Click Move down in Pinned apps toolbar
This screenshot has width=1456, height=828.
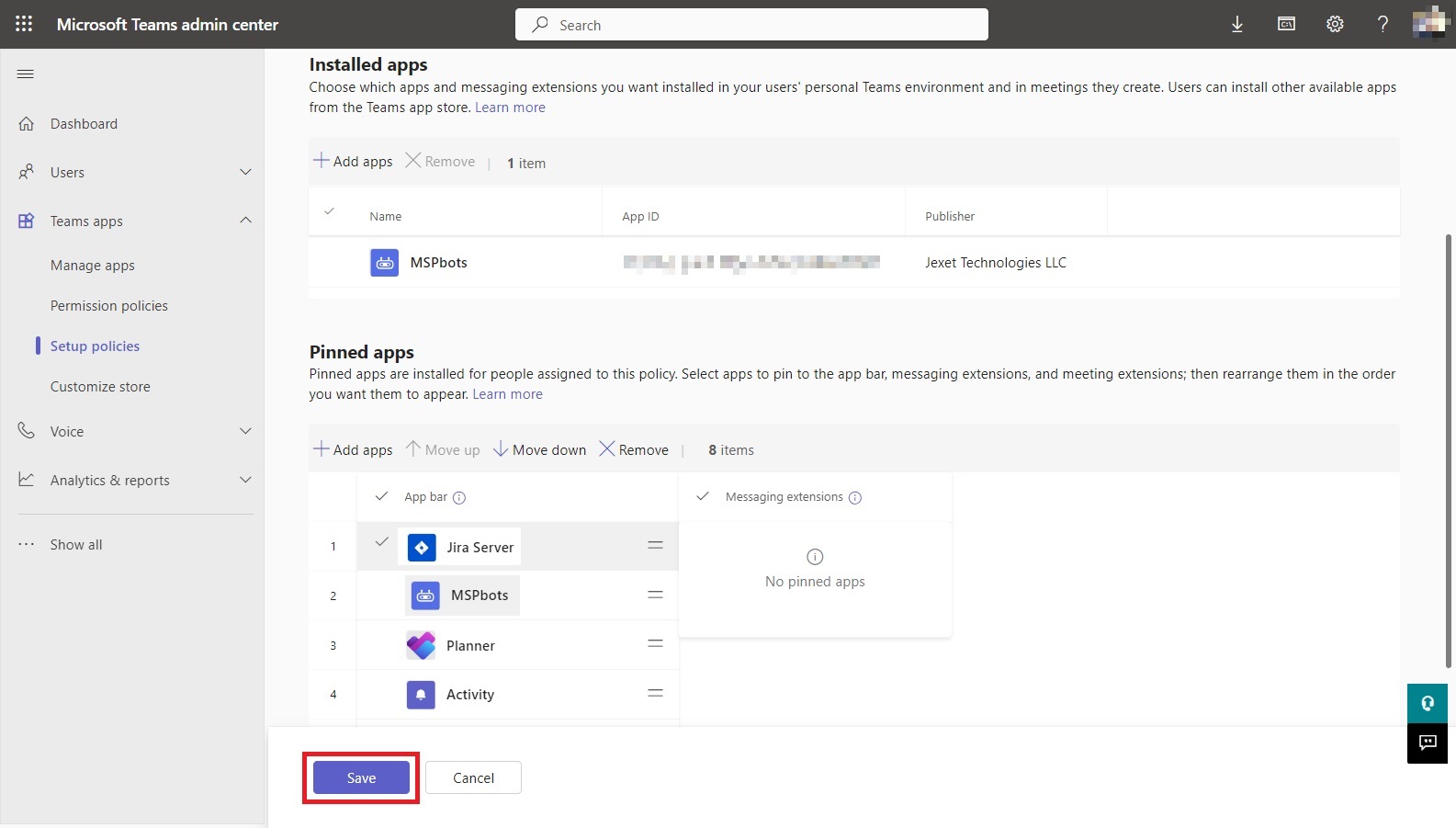(x=540, y=449)
